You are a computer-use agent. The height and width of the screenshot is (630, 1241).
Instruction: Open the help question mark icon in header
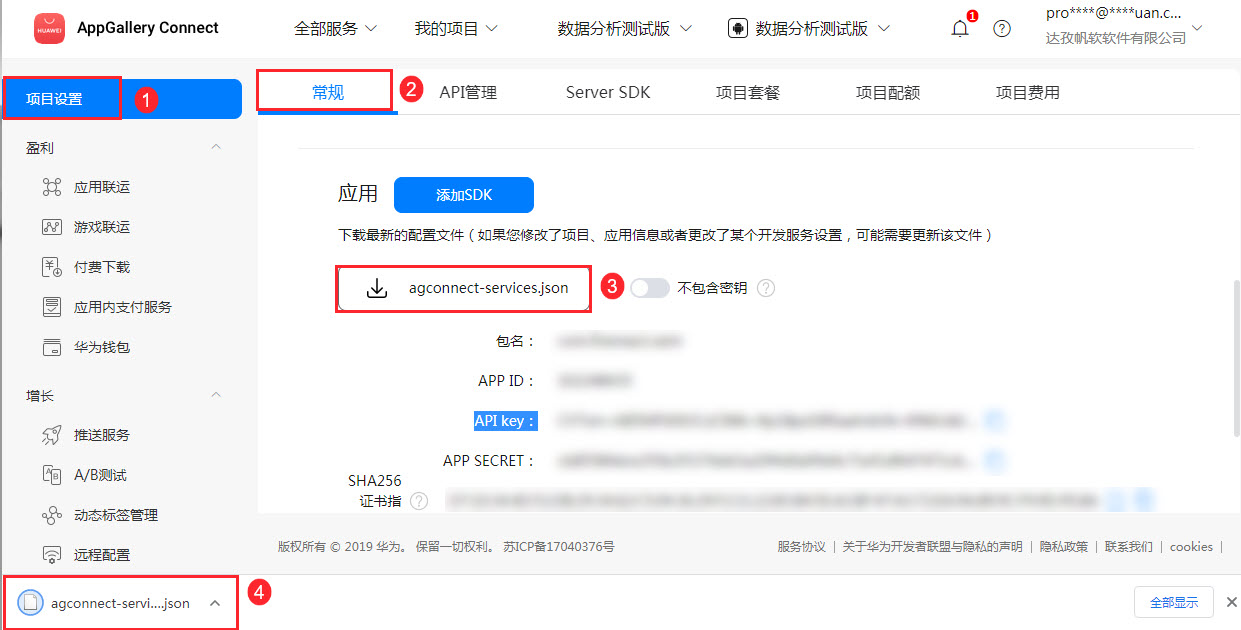point(1002,28)
